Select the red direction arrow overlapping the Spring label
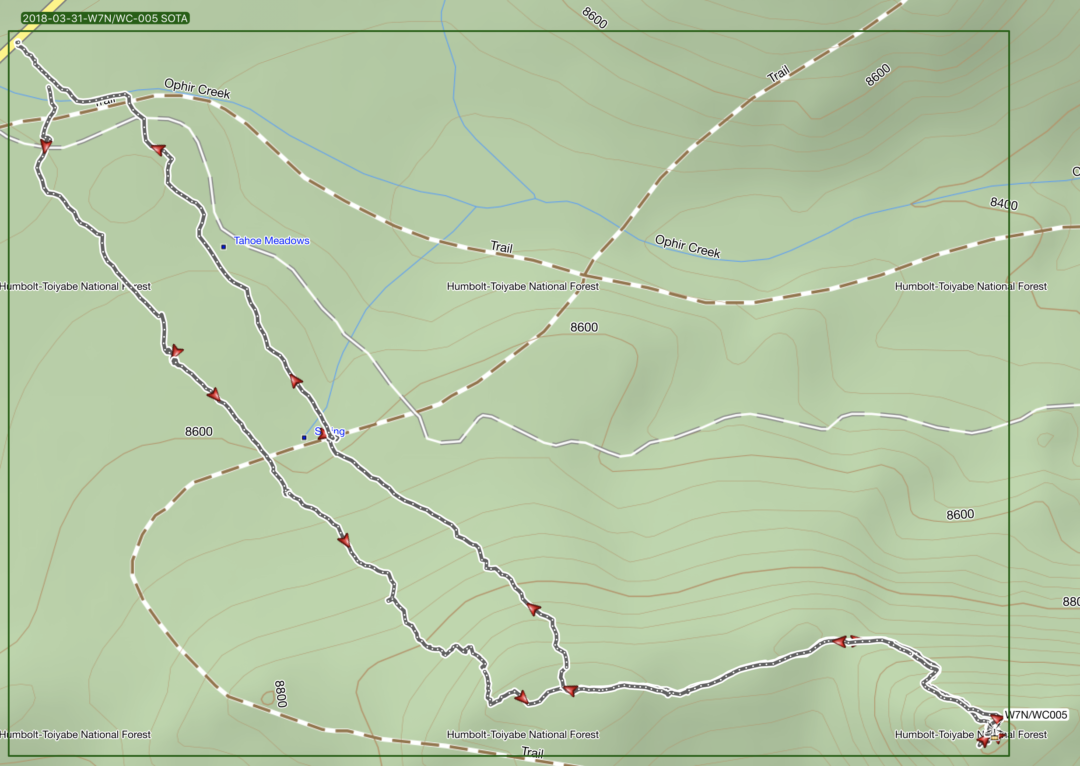The image size is (1080, 766). tap(323, 434)
